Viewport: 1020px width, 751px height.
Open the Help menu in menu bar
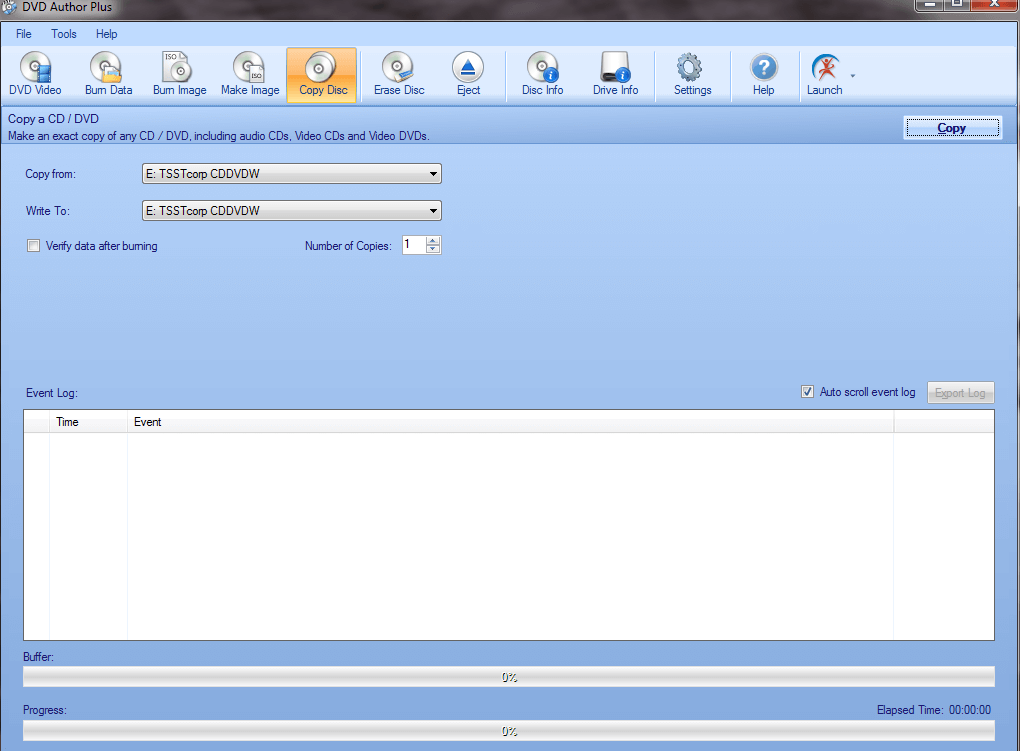coord(107,34)
